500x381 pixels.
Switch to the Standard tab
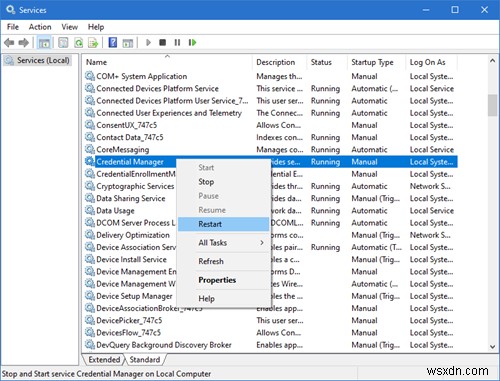(x=145, y=360)
